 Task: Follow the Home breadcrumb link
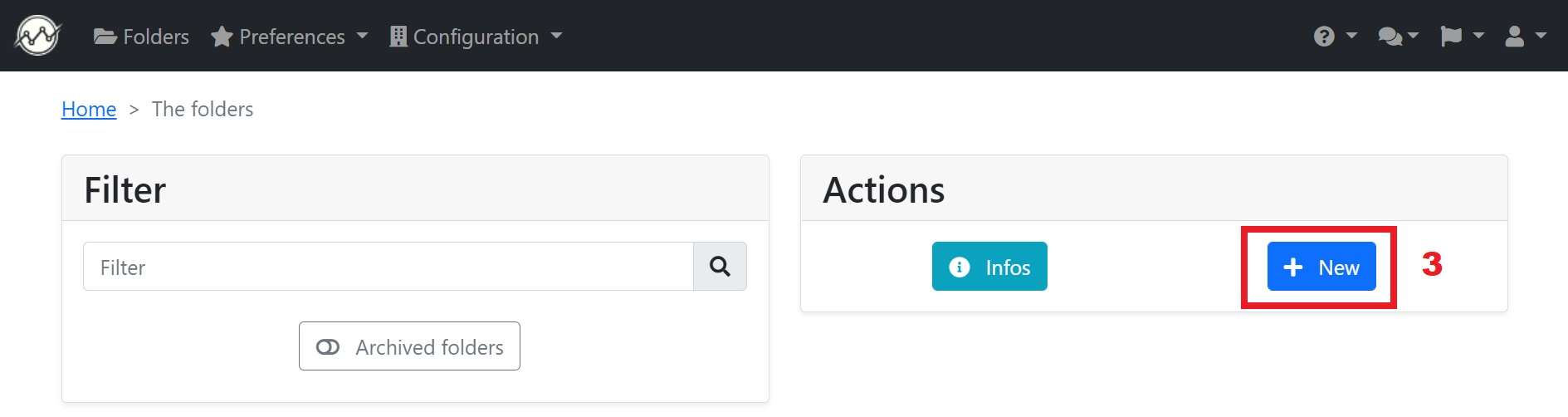coord(89,109)
